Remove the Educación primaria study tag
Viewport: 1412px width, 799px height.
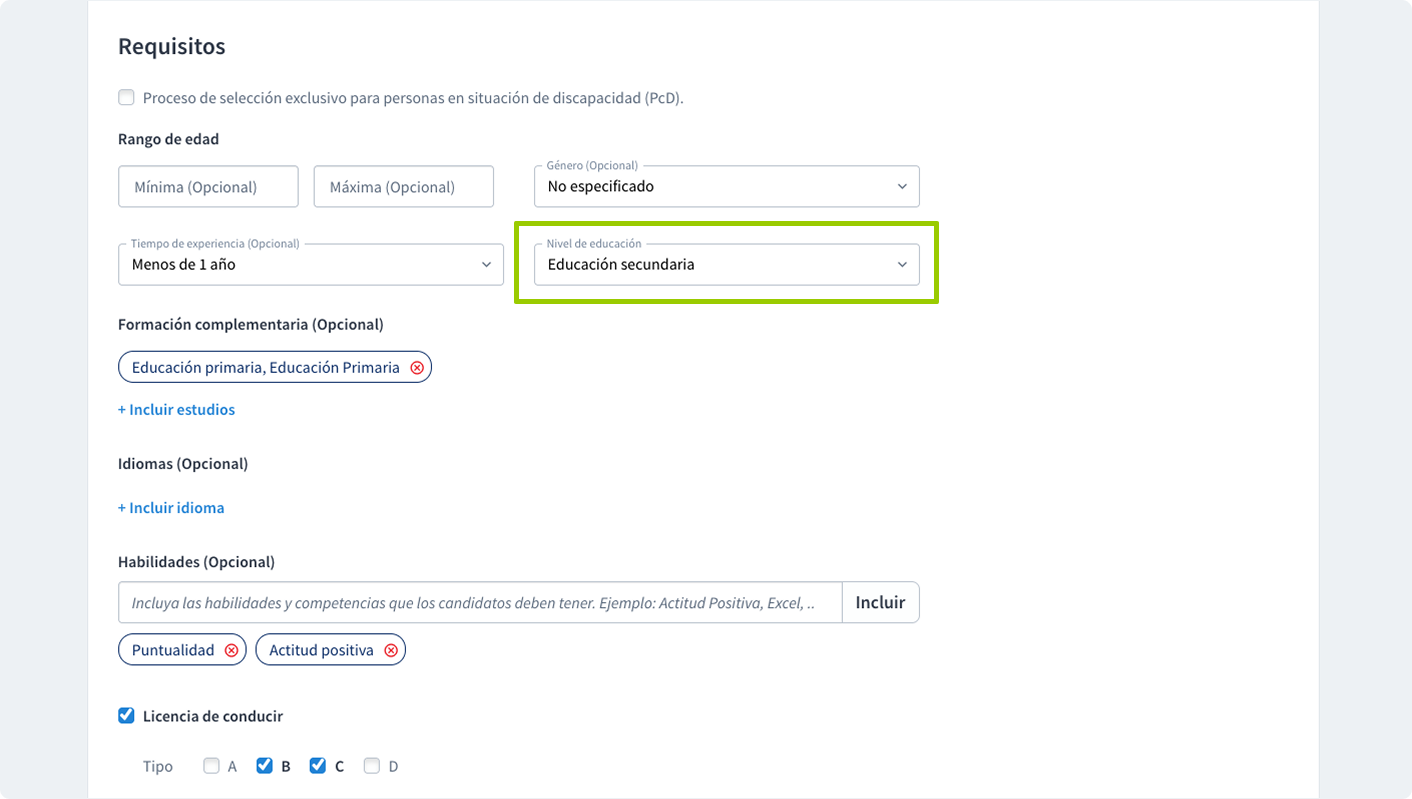coord(417,368)
